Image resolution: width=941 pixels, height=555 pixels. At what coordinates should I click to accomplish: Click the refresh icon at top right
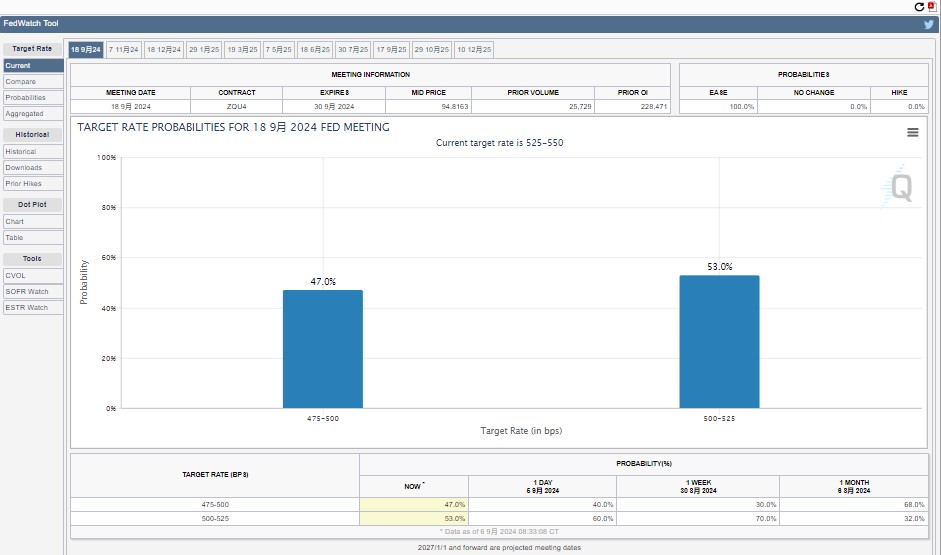(x=920, y=6)
